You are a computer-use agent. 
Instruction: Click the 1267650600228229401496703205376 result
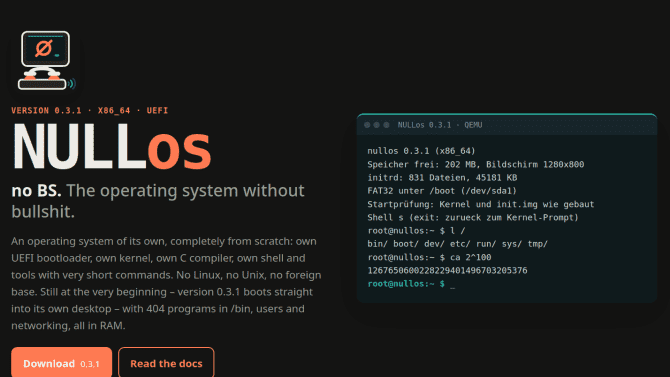tap(447, 271)
